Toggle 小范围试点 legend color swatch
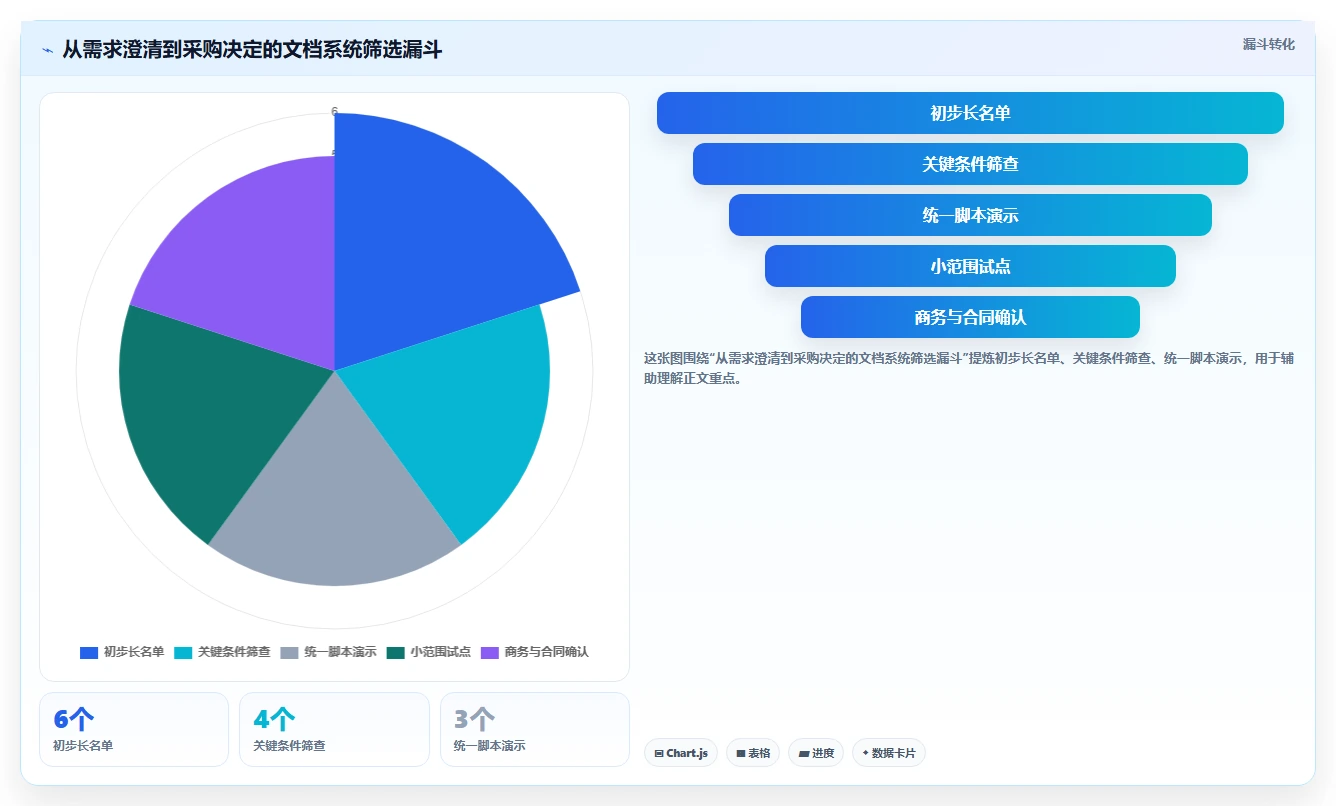 (x=395, y=652)
